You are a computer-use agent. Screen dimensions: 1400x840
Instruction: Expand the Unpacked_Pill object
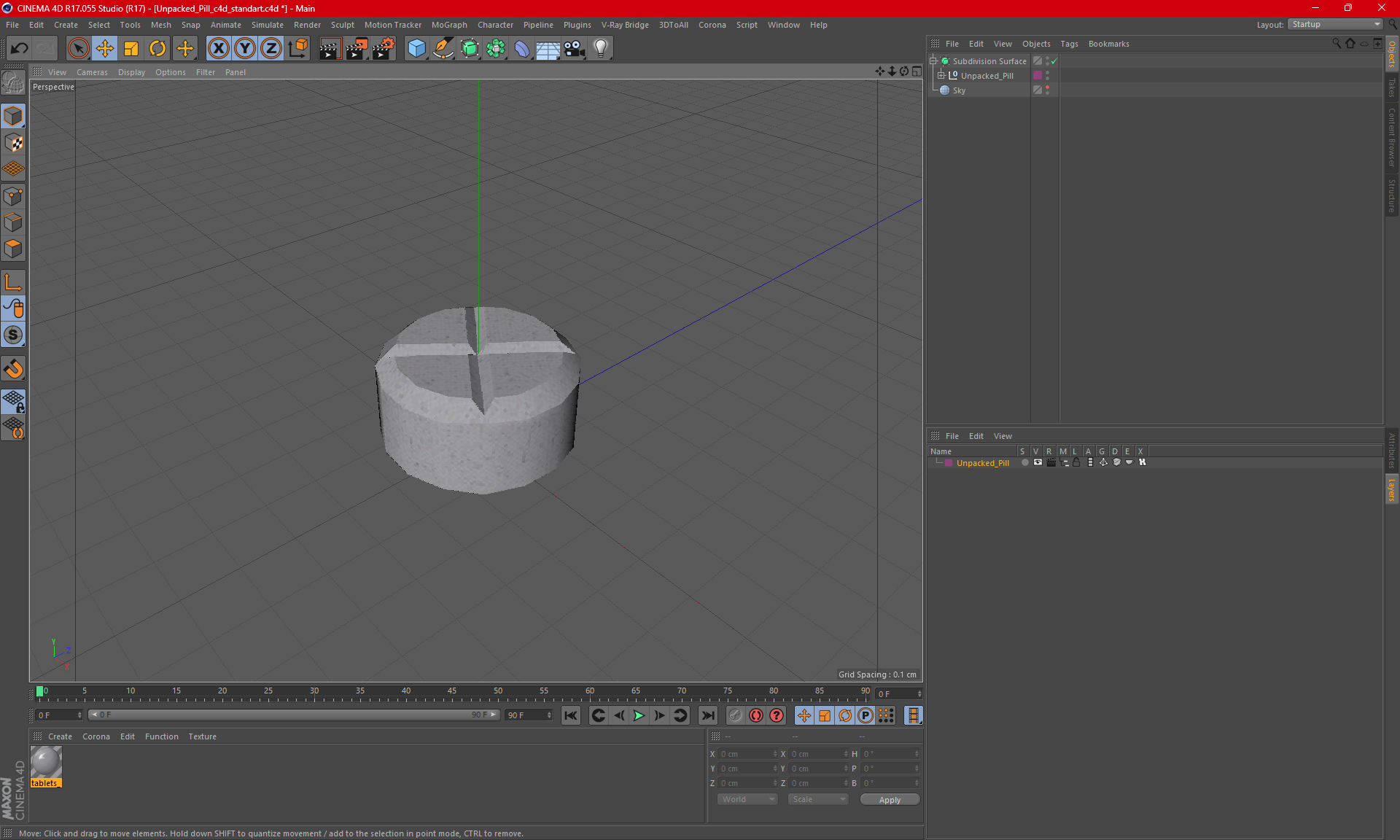pyautogui.click(x=941, y=75)
